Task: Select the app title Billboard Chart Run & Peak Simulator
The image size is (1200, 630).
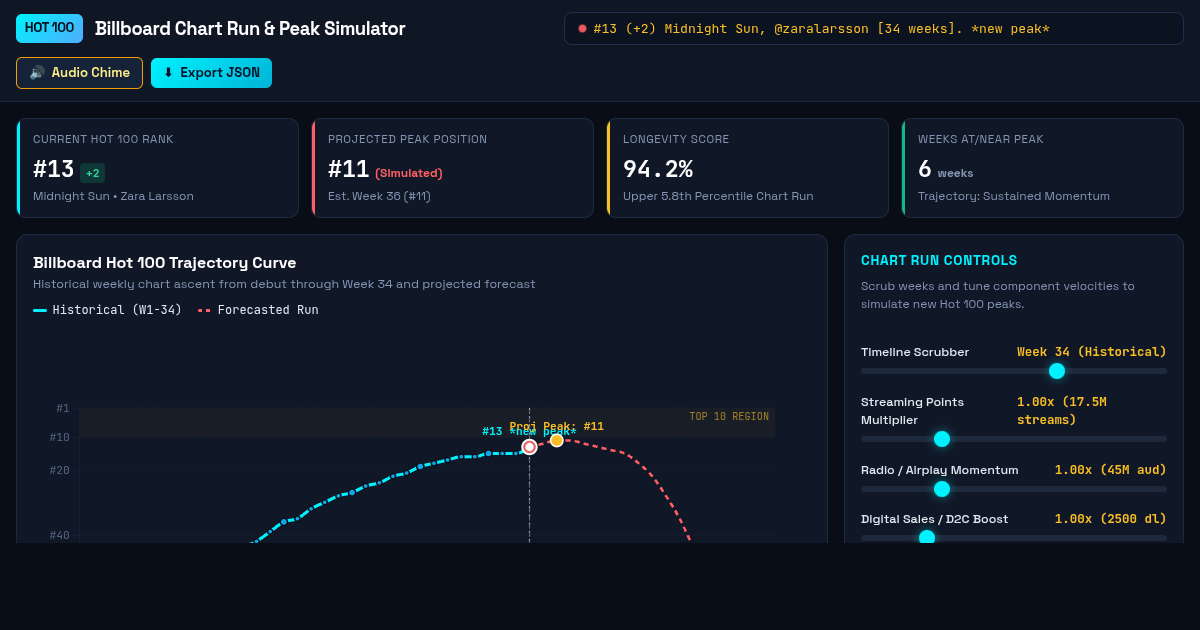Action: (250, 28)
